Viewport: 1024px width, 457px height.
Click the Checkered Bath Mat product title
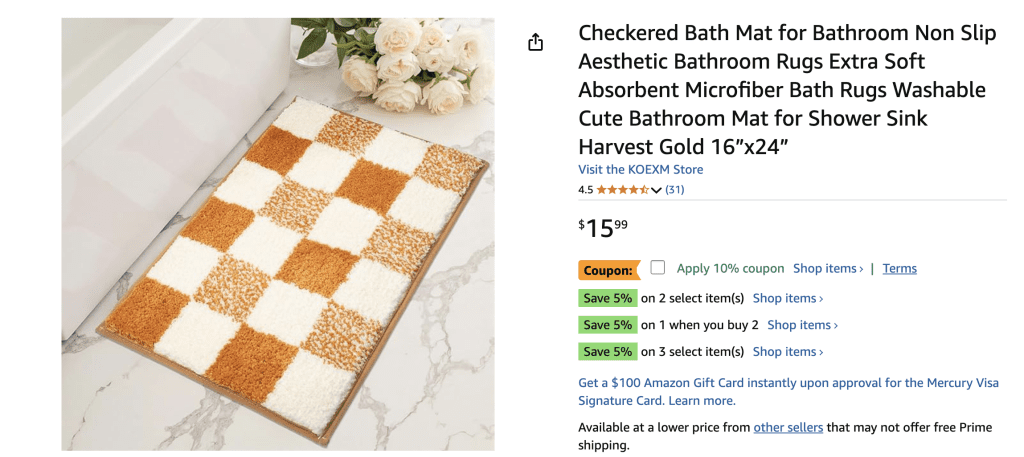(787, 89)
